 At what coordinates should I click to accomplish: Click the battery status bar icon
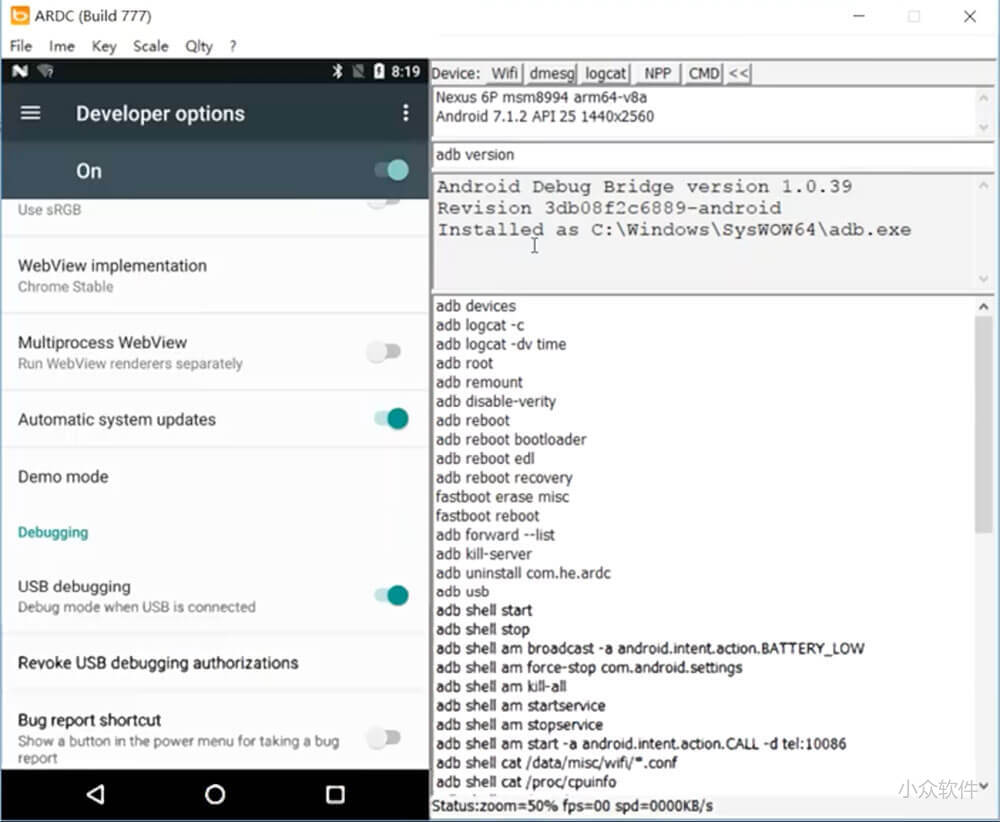click(379, 72)
